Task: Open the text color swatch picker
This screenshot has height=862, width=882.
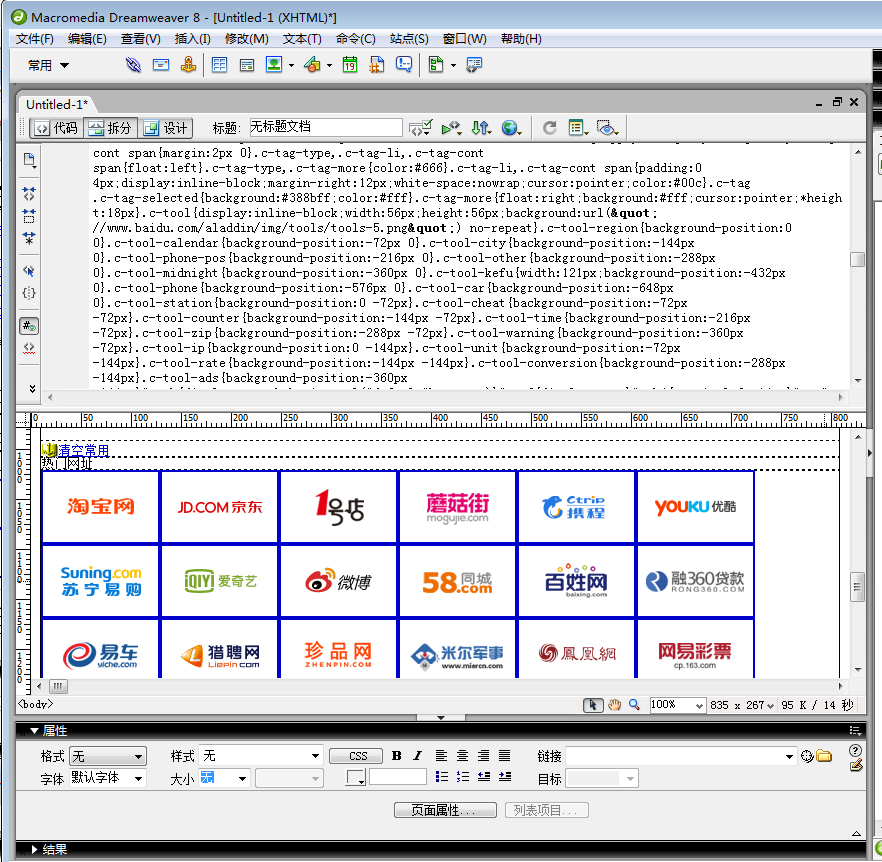Action: (x=356, y=778)
